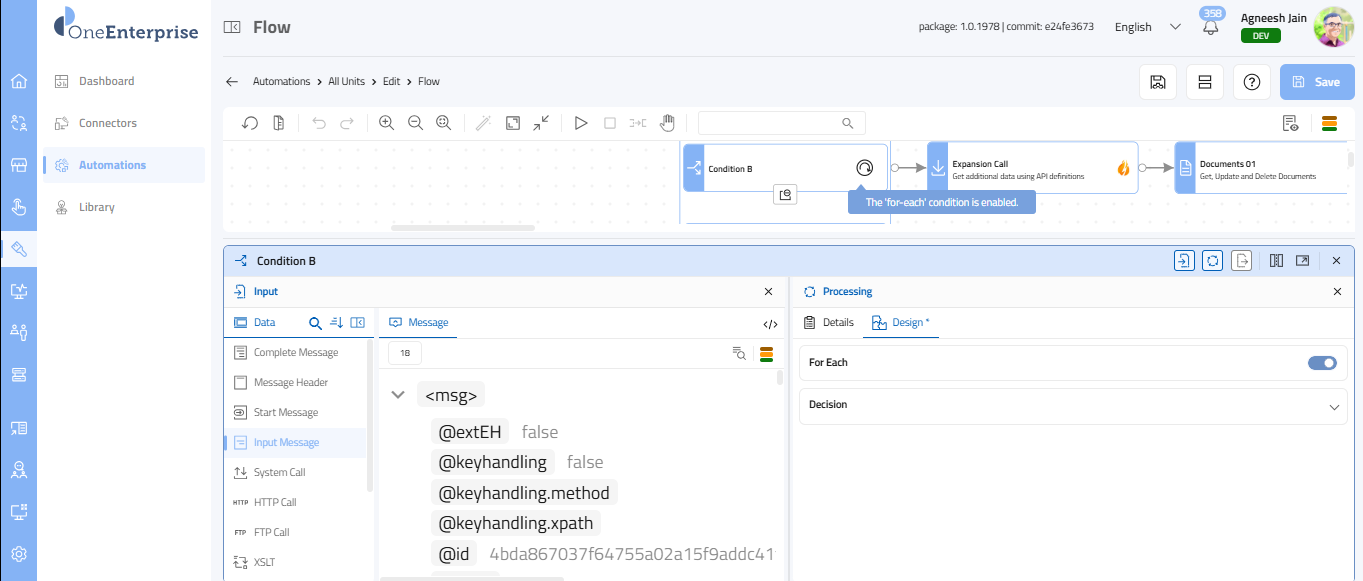Viewport: 1363px width, 581px height.
Task: Toggle the For Each switch off
Action: tap(1321, 363)
